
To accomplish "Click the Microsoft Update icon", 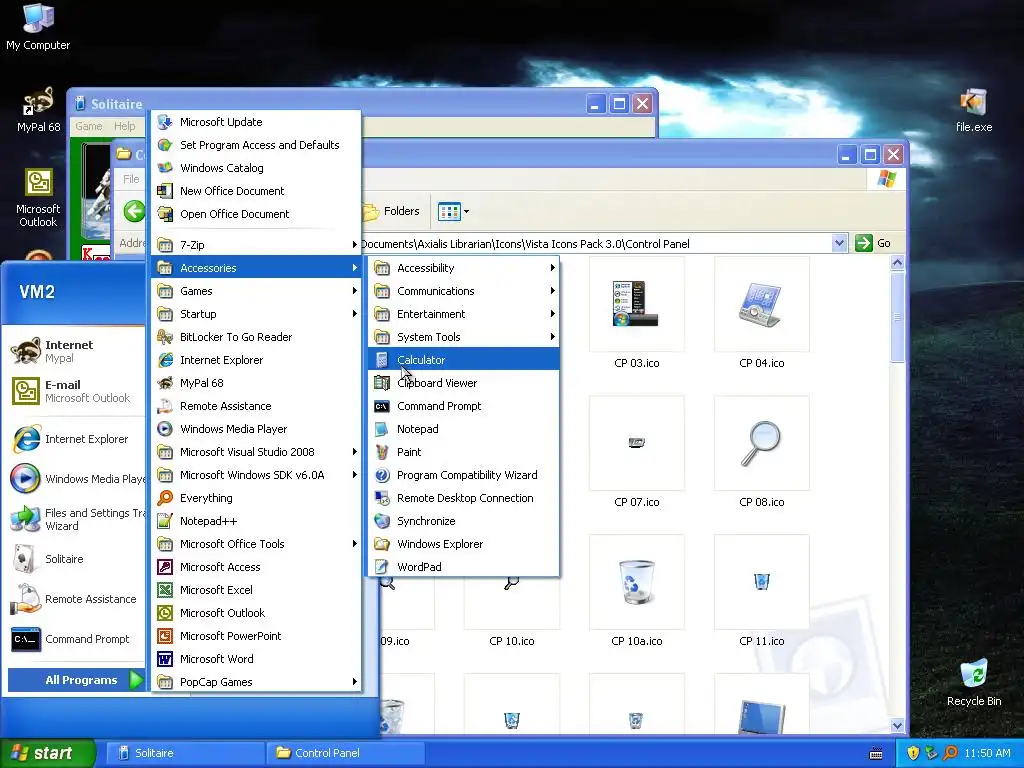I will [165, 122].
